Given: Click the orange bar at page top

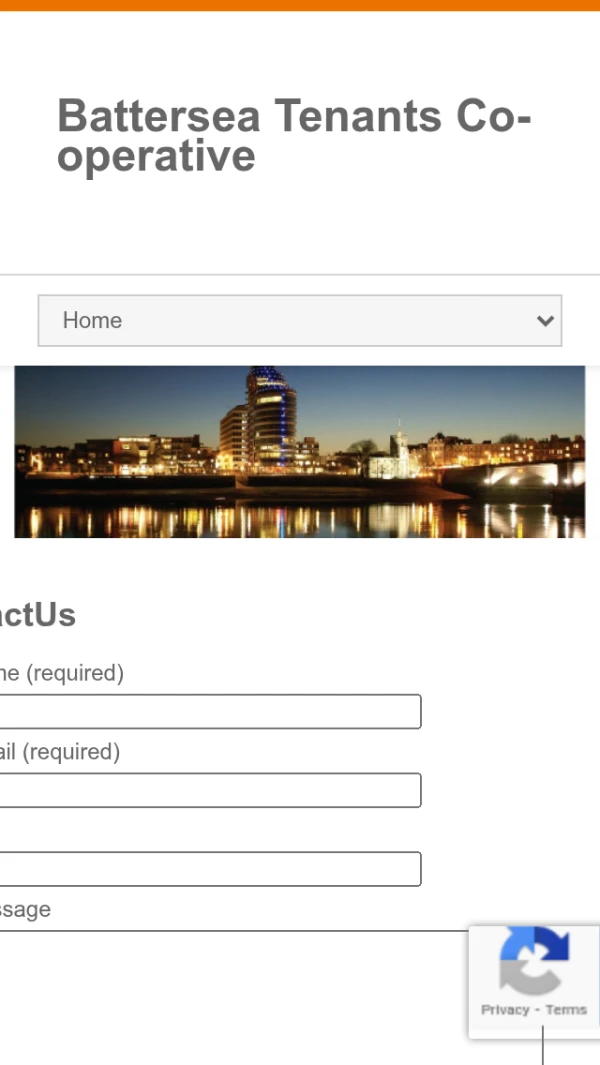Looking at the screenshot, I should pyautogui.click(x=300, y=5).
